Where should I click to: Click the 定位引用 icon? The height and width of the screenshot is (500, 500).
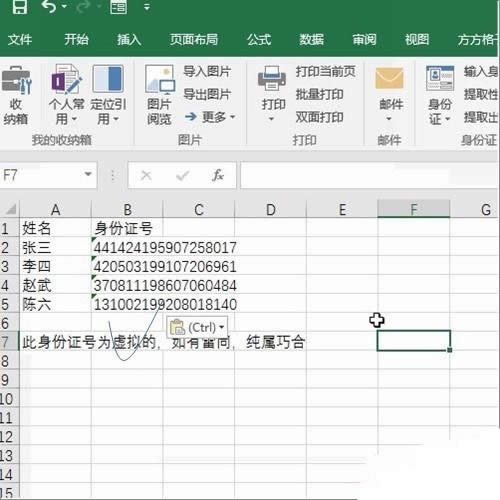[x=108, y=79]
